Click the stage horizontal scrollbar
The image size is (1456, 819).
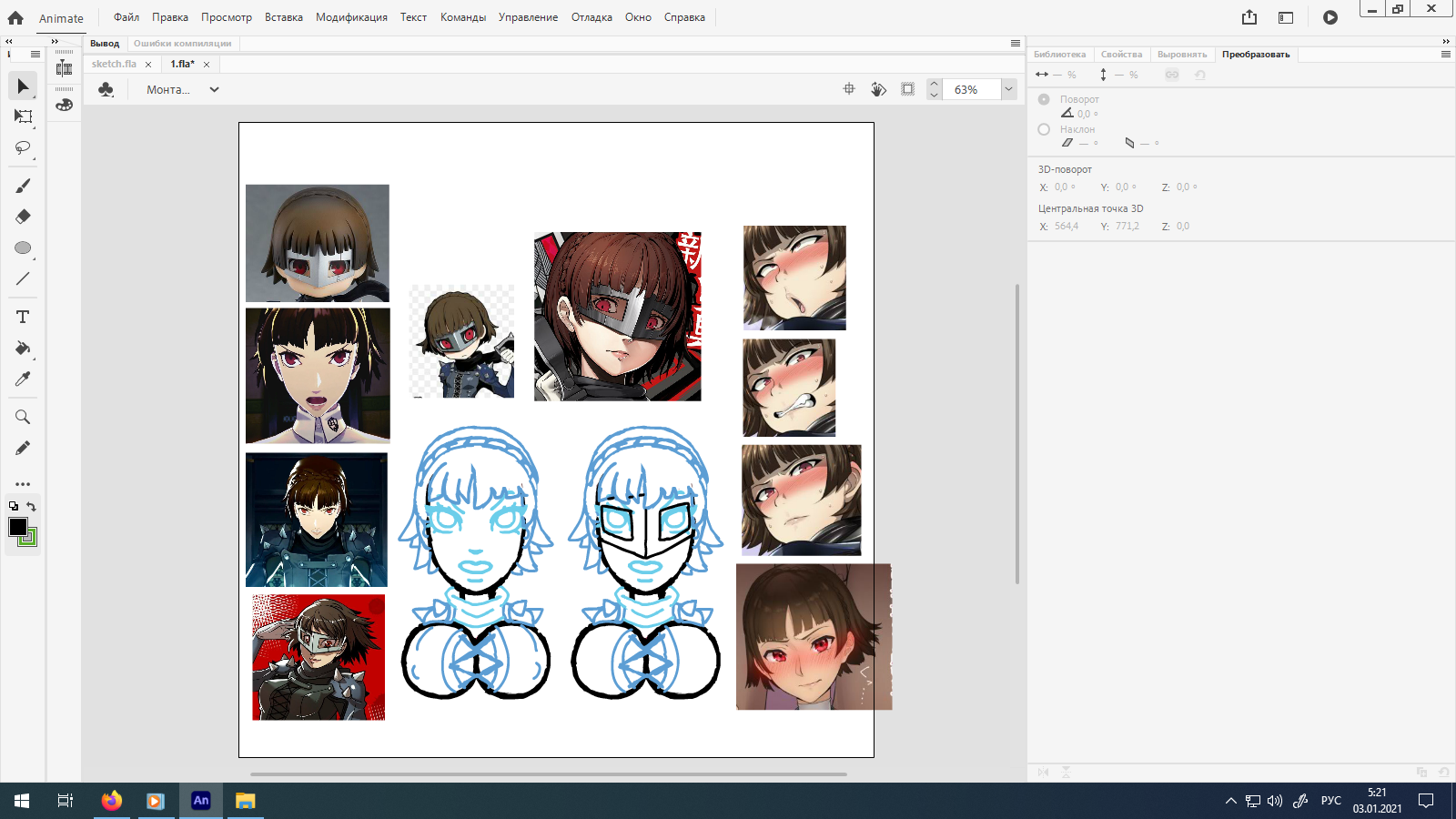pyautogui.click(x=549, y=774)
